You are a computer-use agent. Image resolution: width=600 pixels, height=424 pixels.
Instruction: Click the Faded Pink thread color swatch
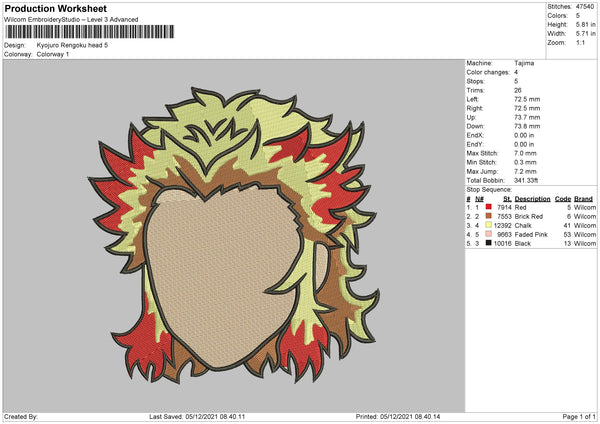489,234
